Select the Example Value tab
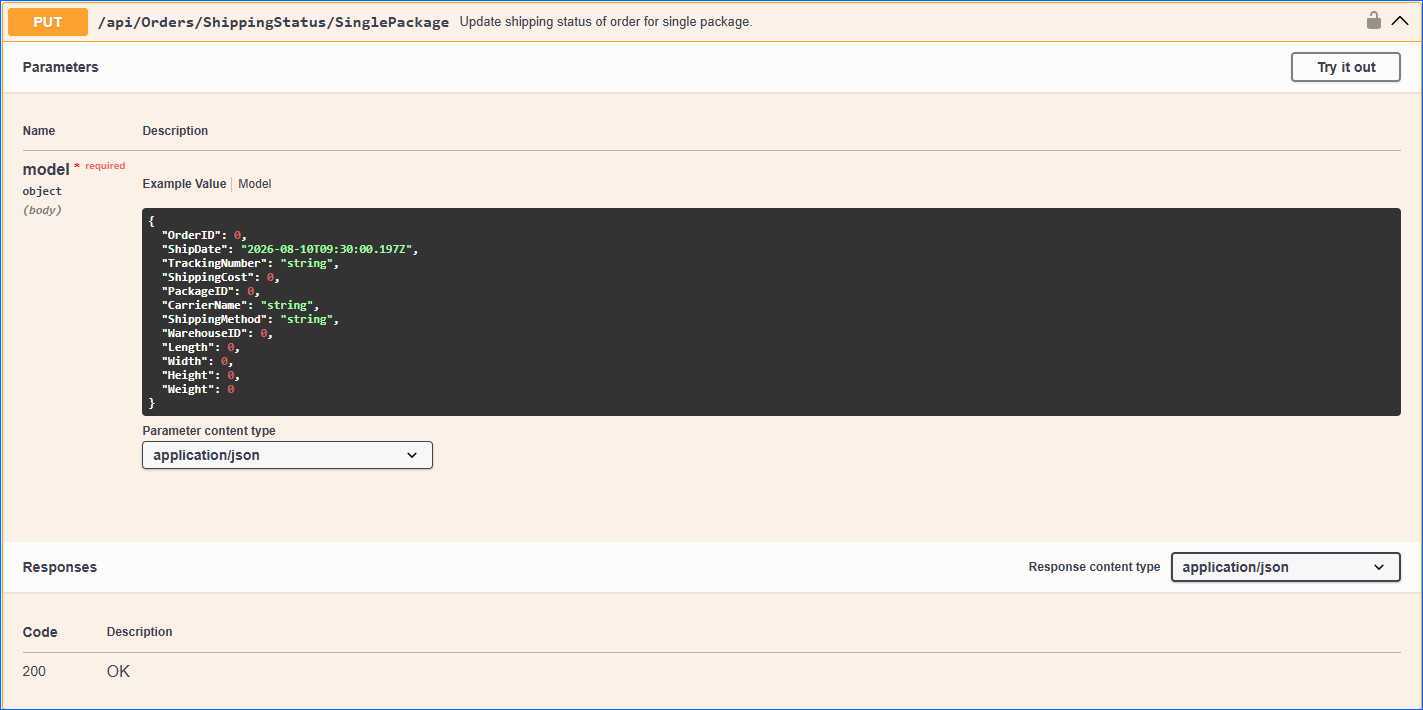 coord(185,184)
